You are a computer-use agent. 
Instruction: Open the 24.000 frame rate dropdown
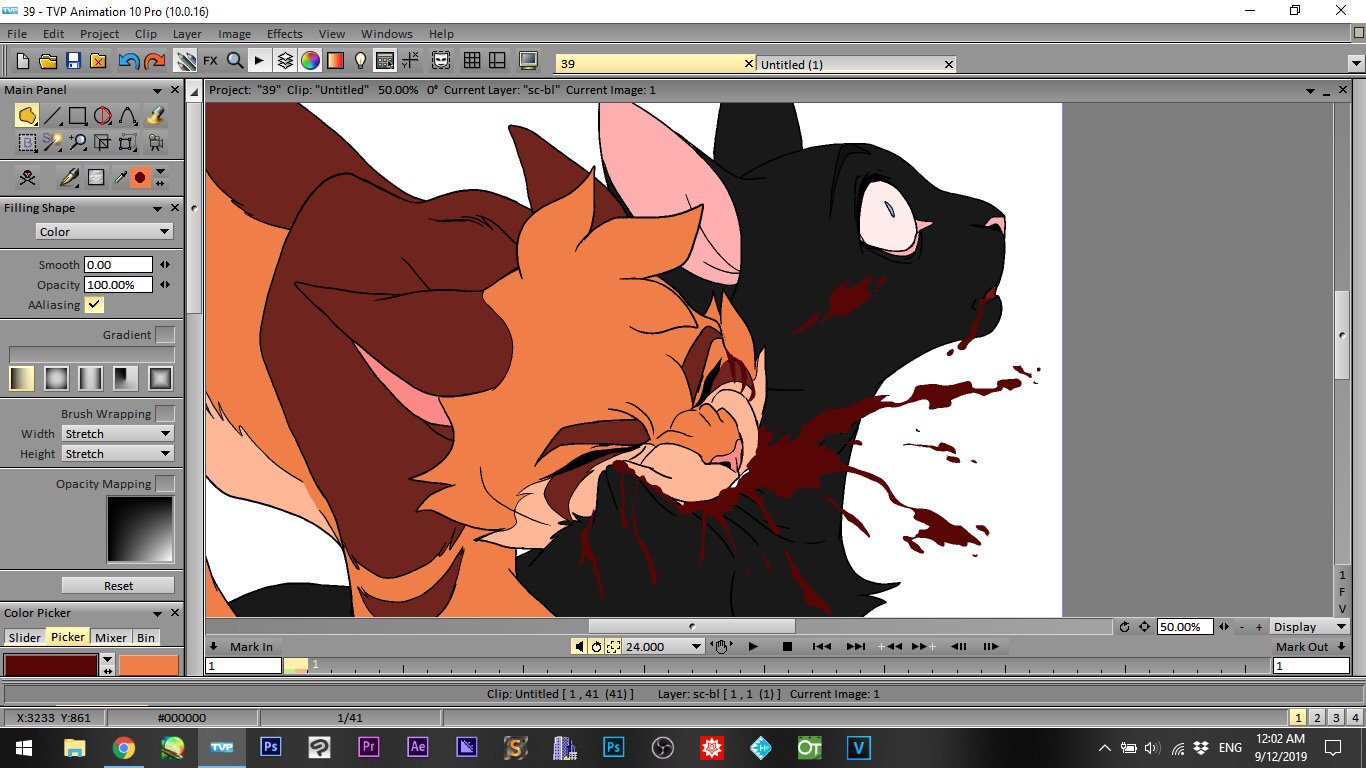click(664, 646)
